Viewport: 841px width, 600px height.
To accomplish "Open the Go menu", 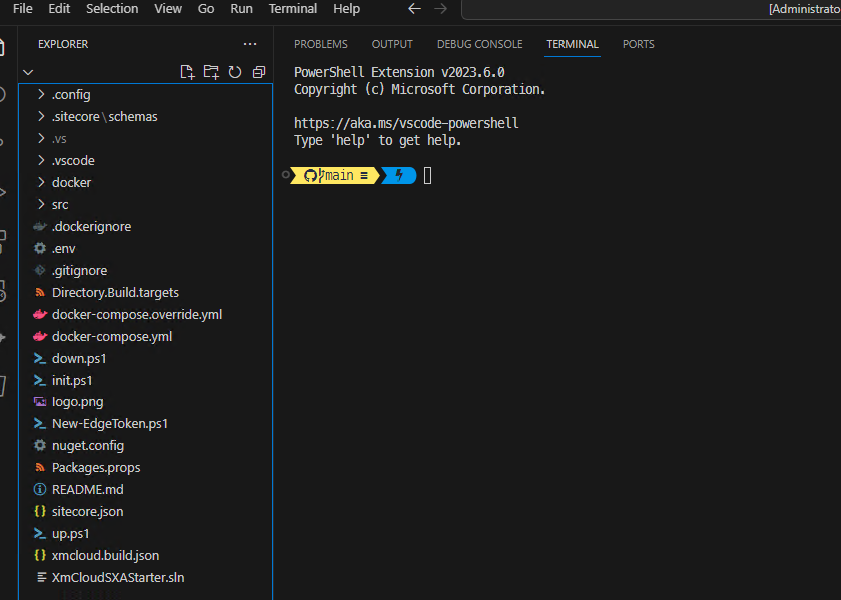I will 206,9.
